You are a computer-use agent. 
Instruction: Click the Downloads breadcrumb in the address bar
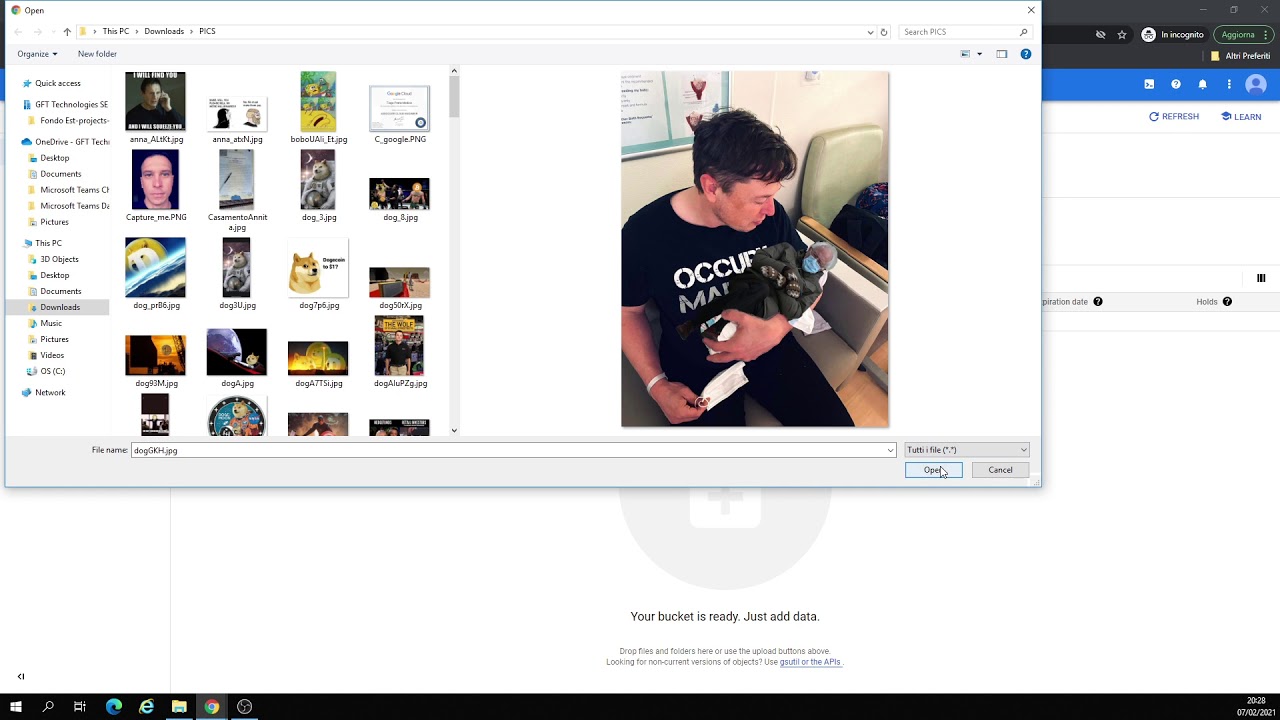point(164,32)
